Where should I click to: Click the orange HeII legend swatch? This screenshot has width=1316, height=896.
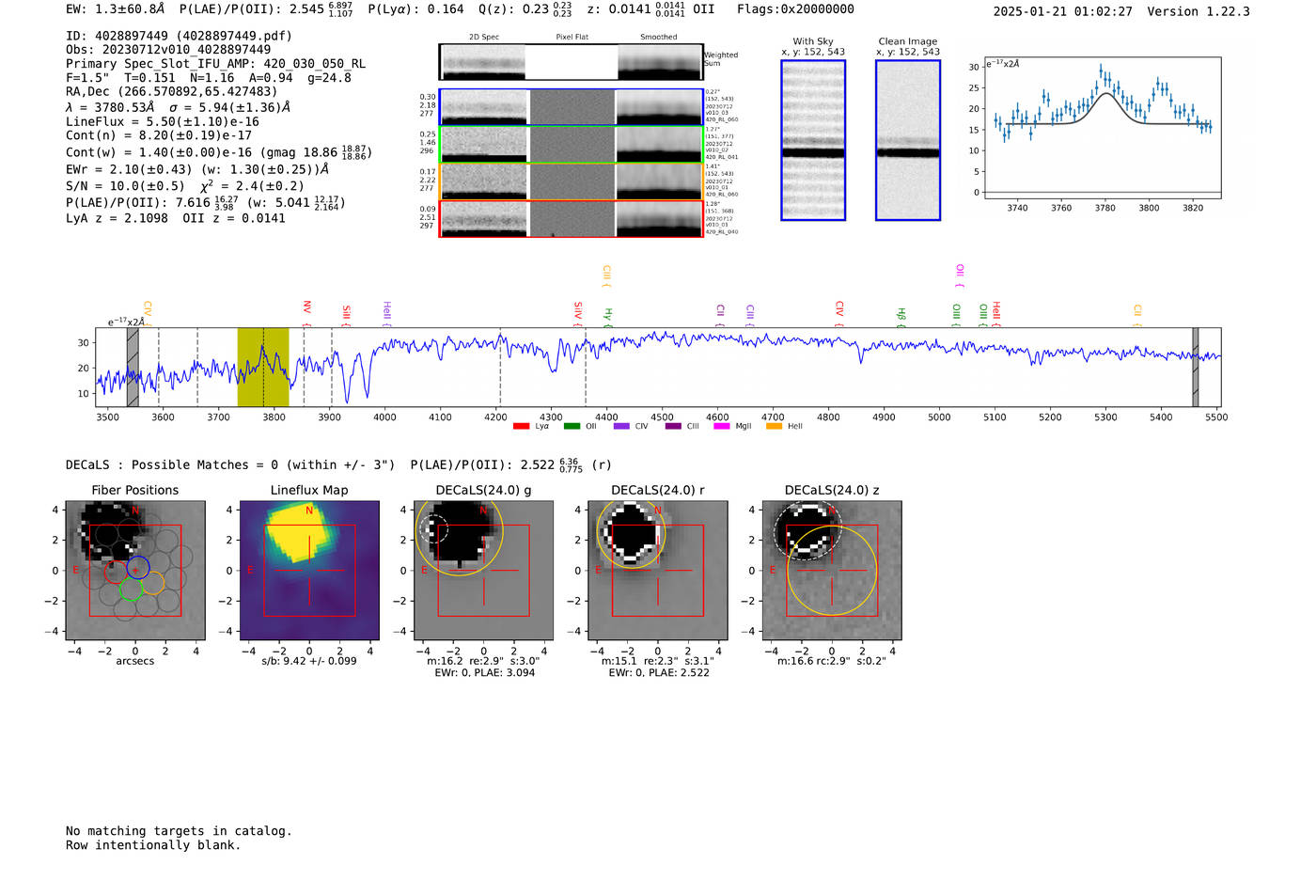(x=774, y=426)
